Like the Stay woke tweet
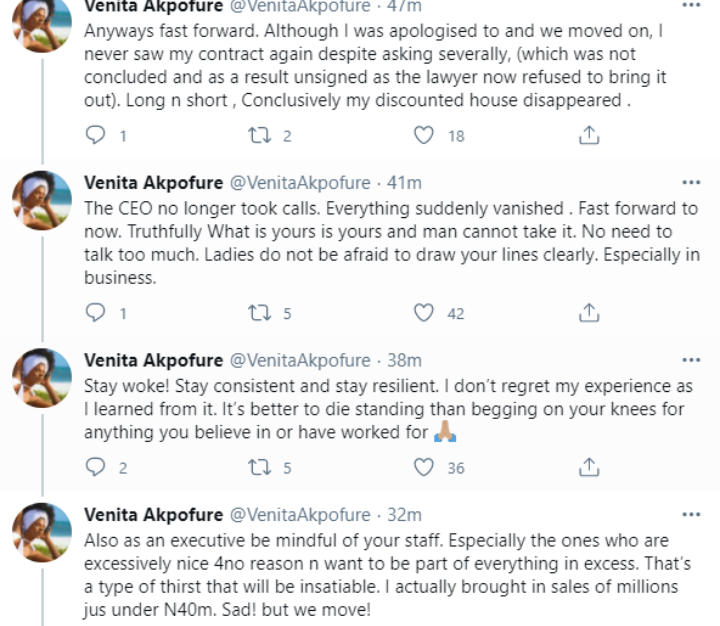Viewport: 720px width, 626px height. [x=426, y=467]
